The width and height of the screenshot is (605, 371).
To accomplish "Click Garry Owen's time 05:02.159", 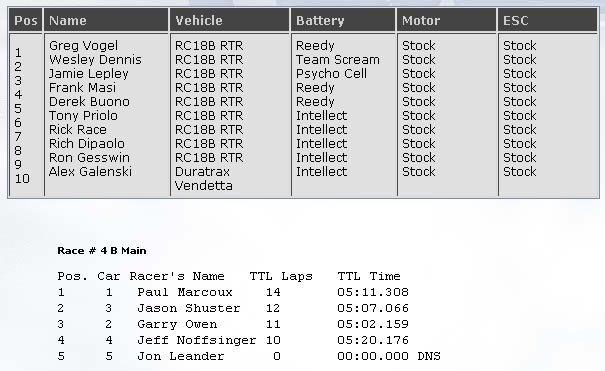I will [x=373, y=324].
